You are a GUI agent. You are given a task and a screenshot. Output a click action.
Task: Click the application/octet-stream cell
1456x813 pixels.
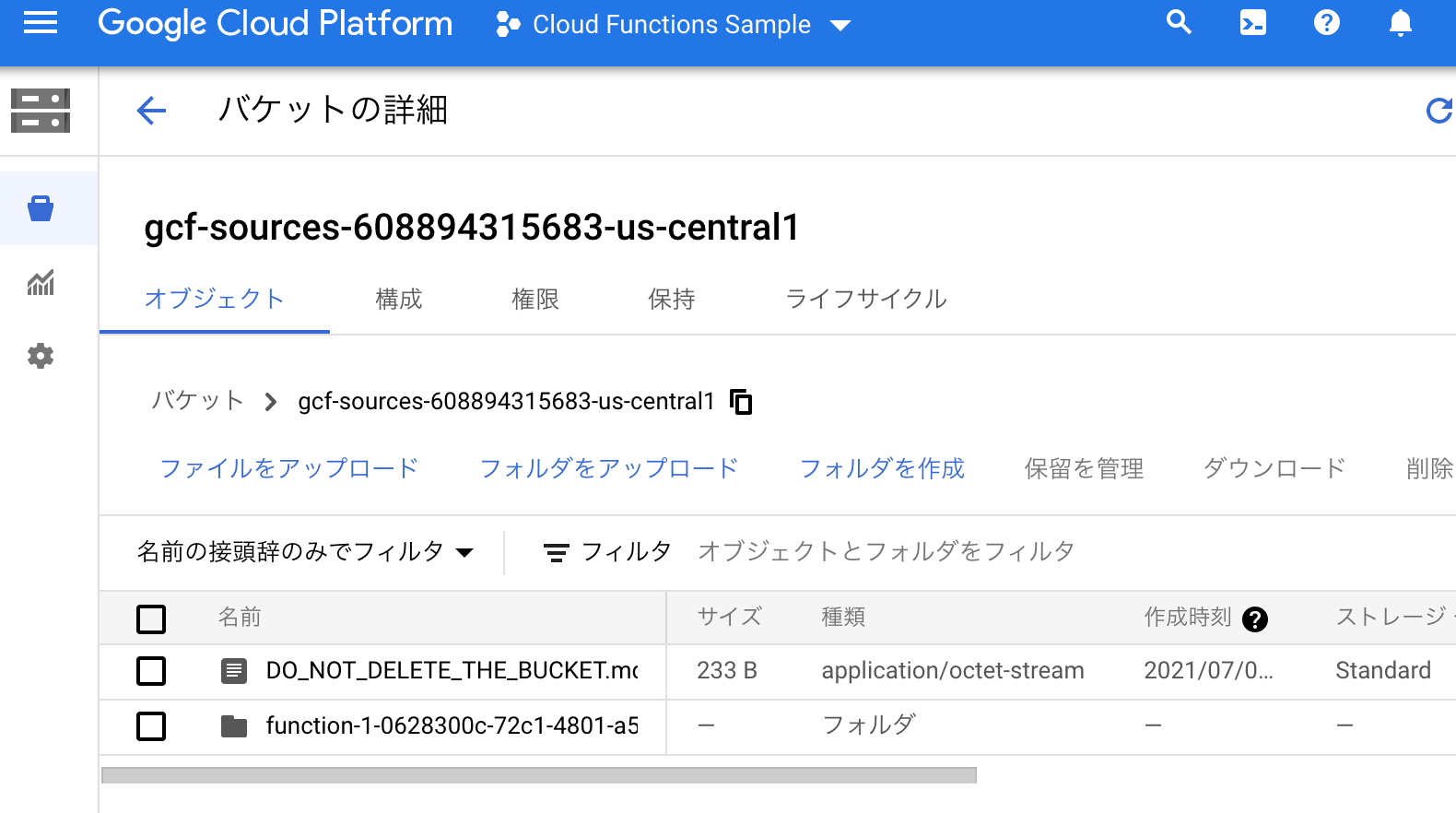(x=953, y=670)
